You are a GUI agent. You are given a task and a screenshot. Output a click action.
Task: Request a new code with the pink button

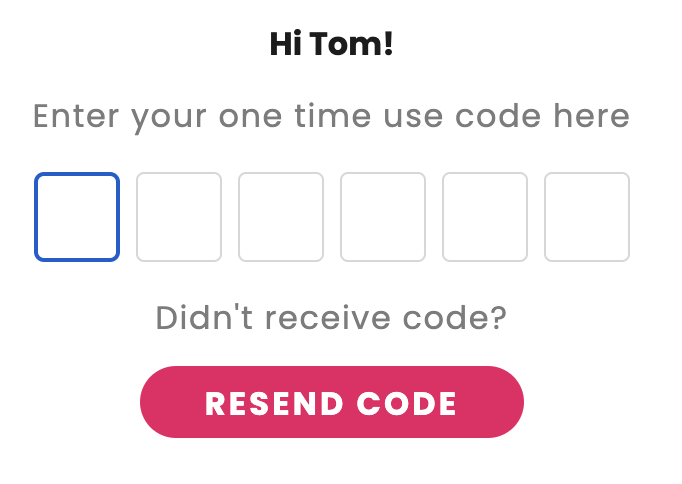pos(332,402)
